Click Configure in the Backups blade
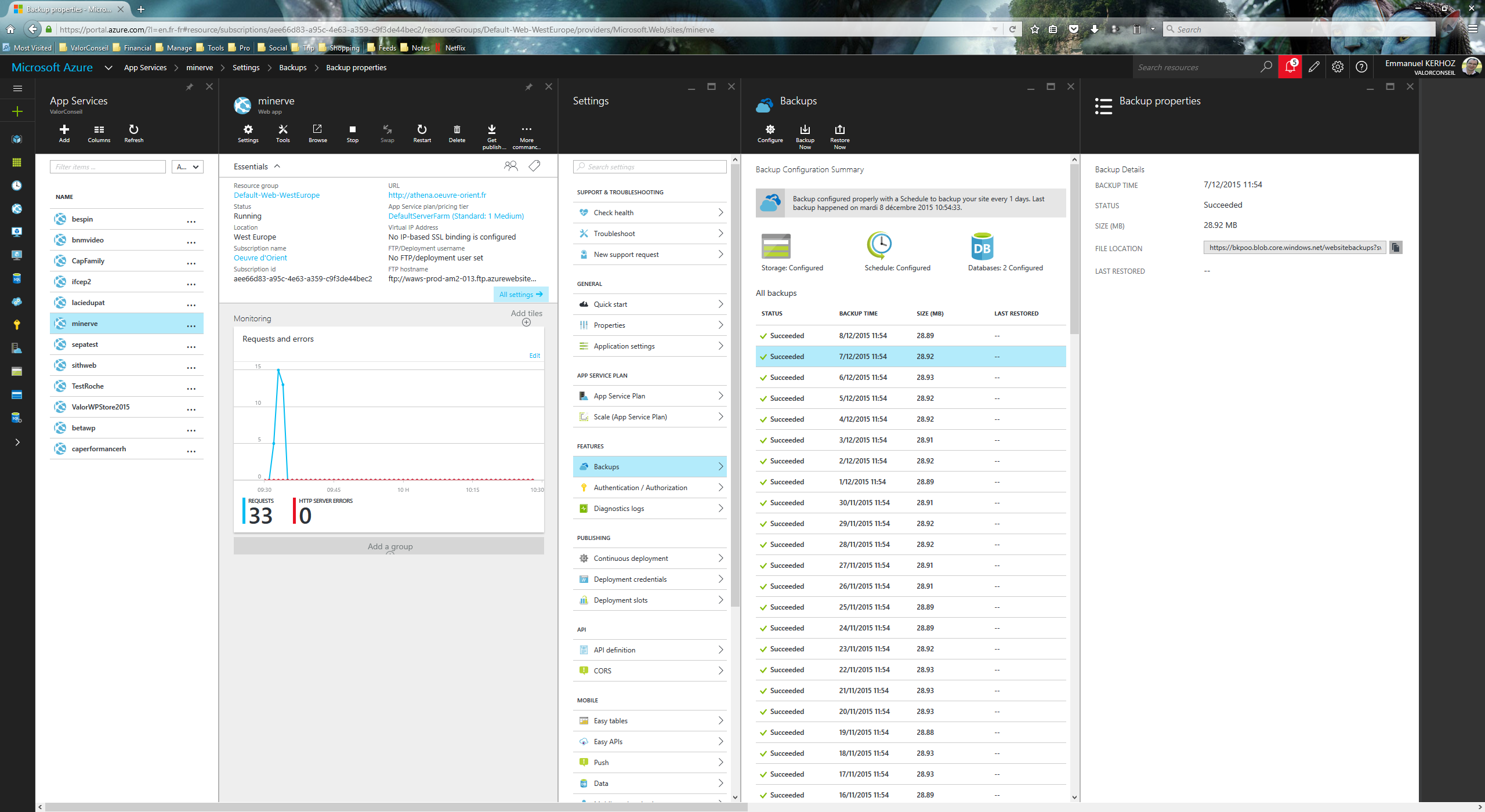 pos(770,133)
